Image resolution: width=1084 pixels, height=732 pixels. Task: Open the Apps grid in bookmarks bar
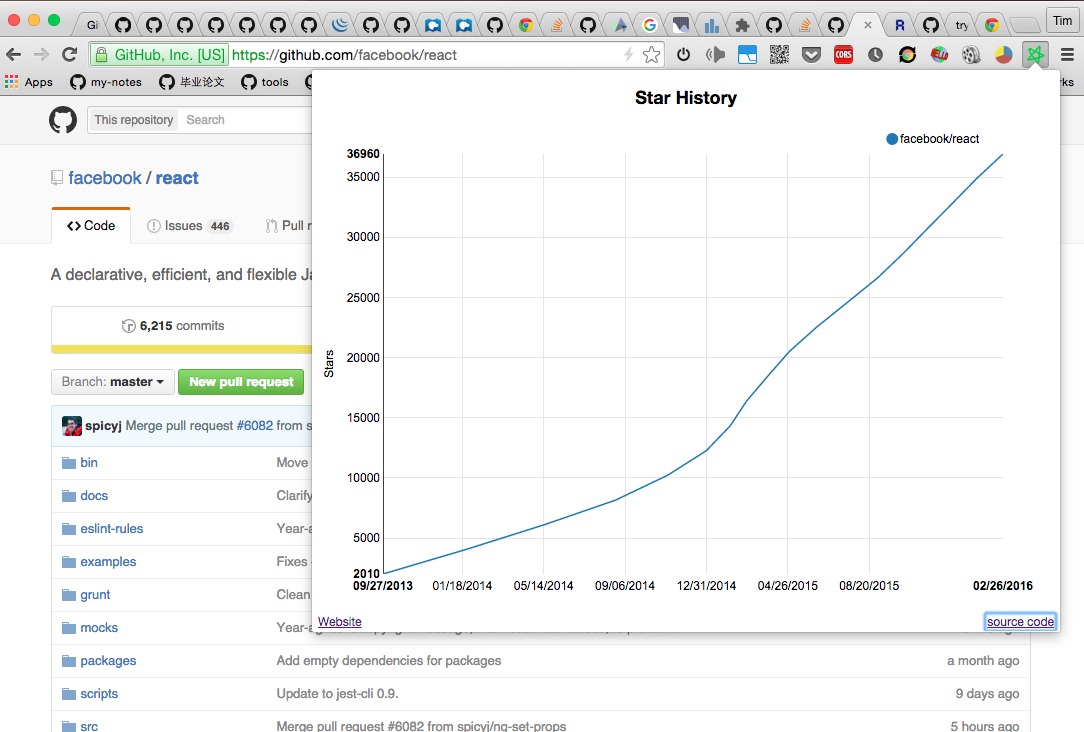(29, 82)
